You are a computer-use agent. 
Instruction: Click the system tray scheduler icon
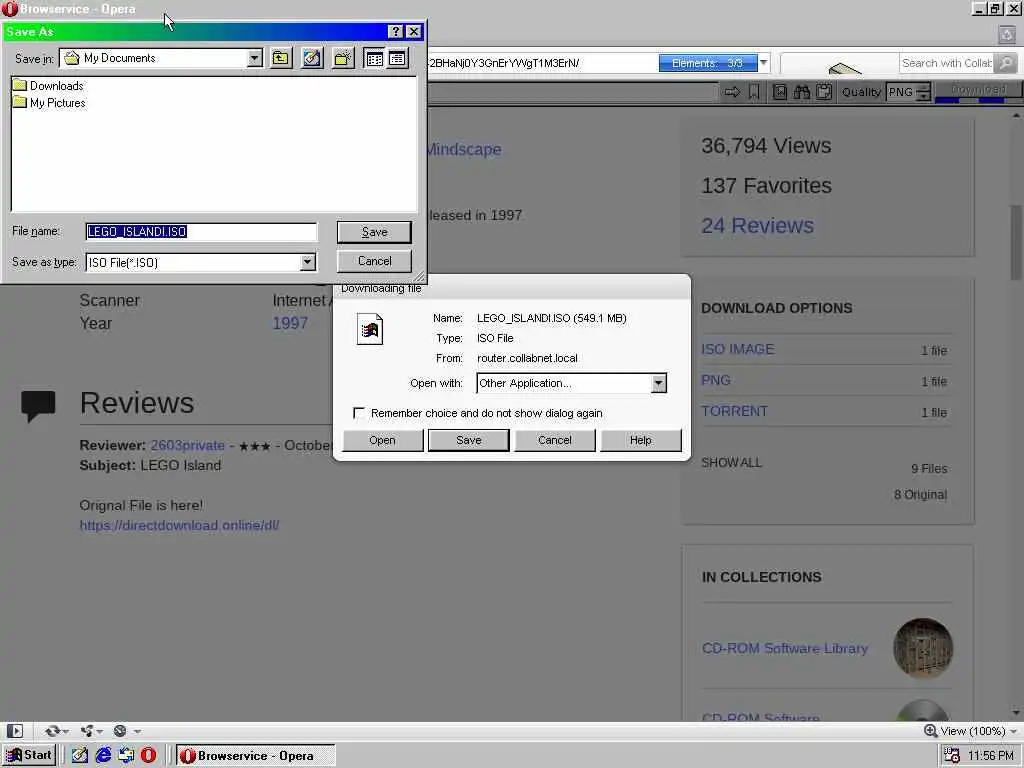pos(952,756)
